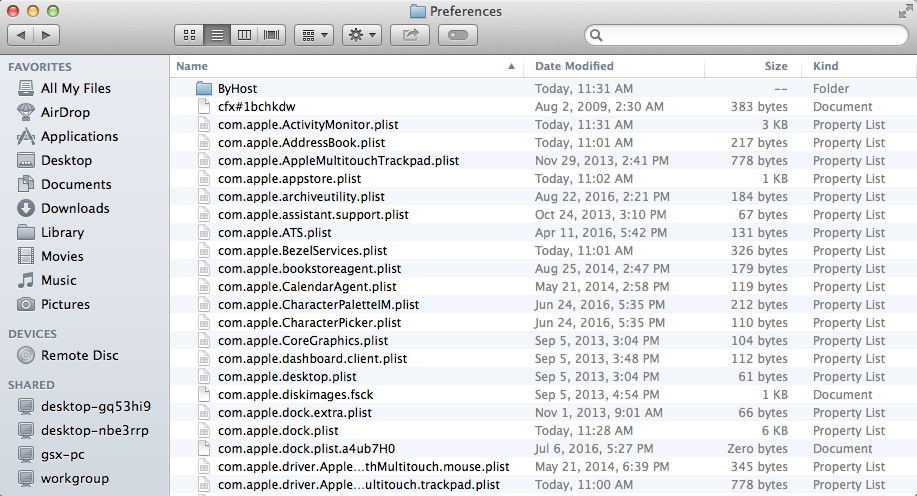The height and width of the screenshot is (496, 917).
Task: Switch to Cover Flow view
Action: click(271, 35)
